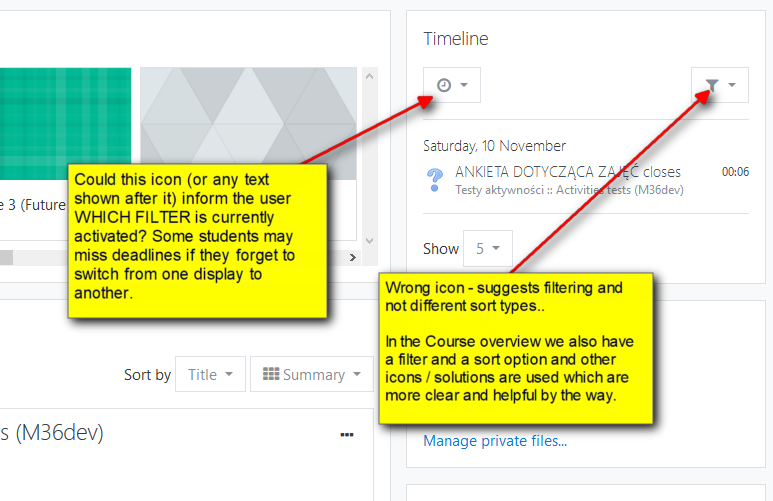The height and width of the screenshot is (501, 773).
Task: Click the up arrow of the vertical scrollbar
Action: tap(370, 76)
